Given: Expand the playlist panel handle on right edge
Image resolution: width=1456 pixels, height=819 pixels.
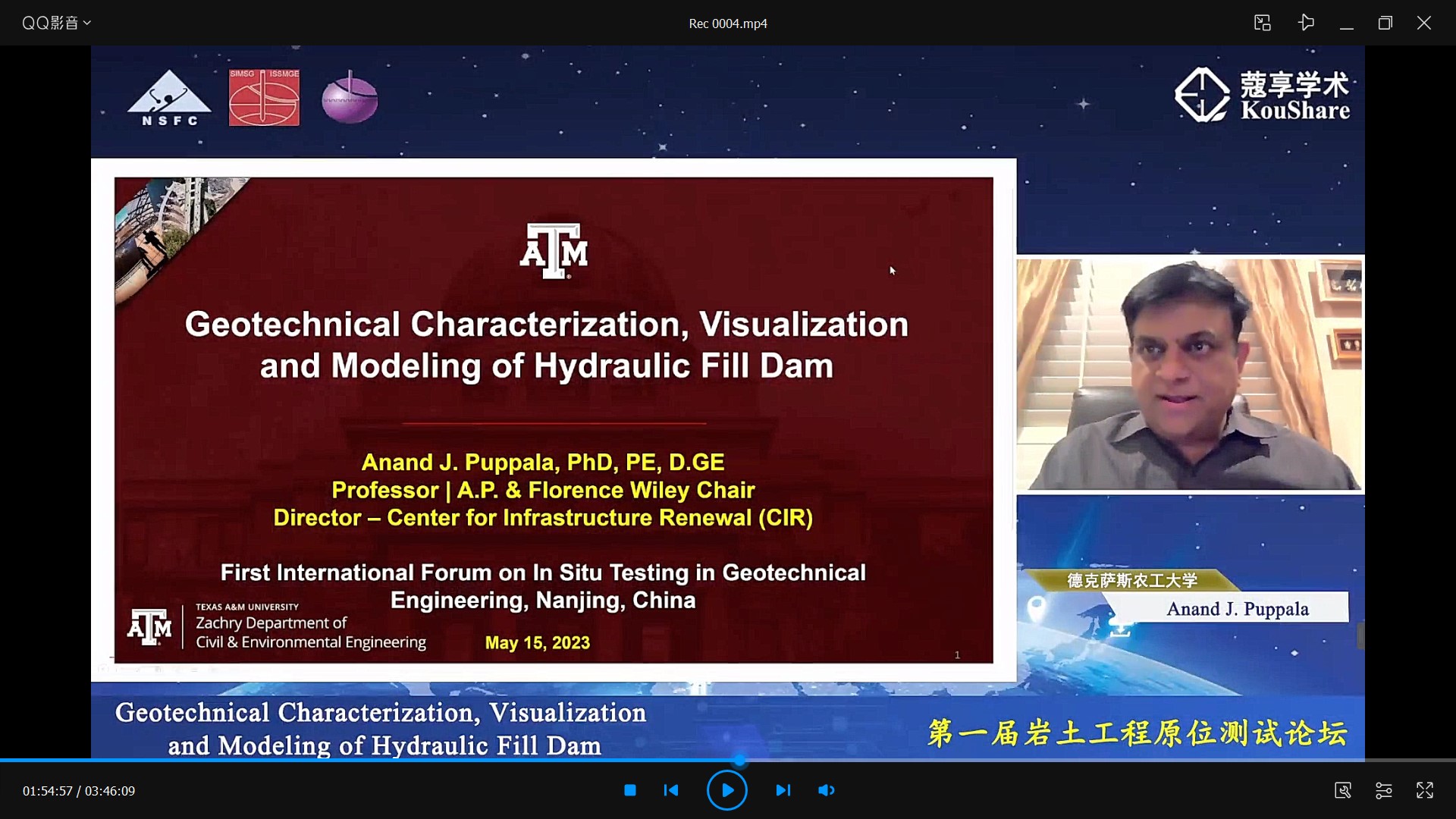Looking at the screenshot, I should (x=1360, y=635).
